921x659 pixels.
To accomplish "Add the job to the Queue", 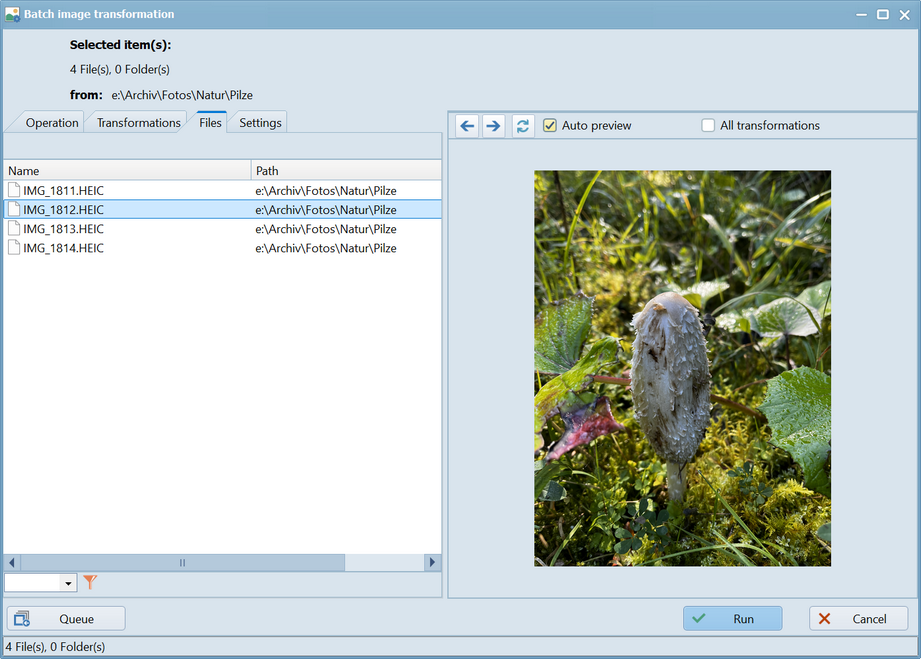I will (x=66, y=618).
